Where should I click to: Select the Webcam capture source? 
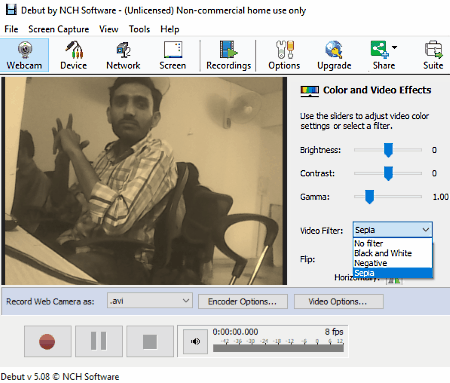[24, 55]
